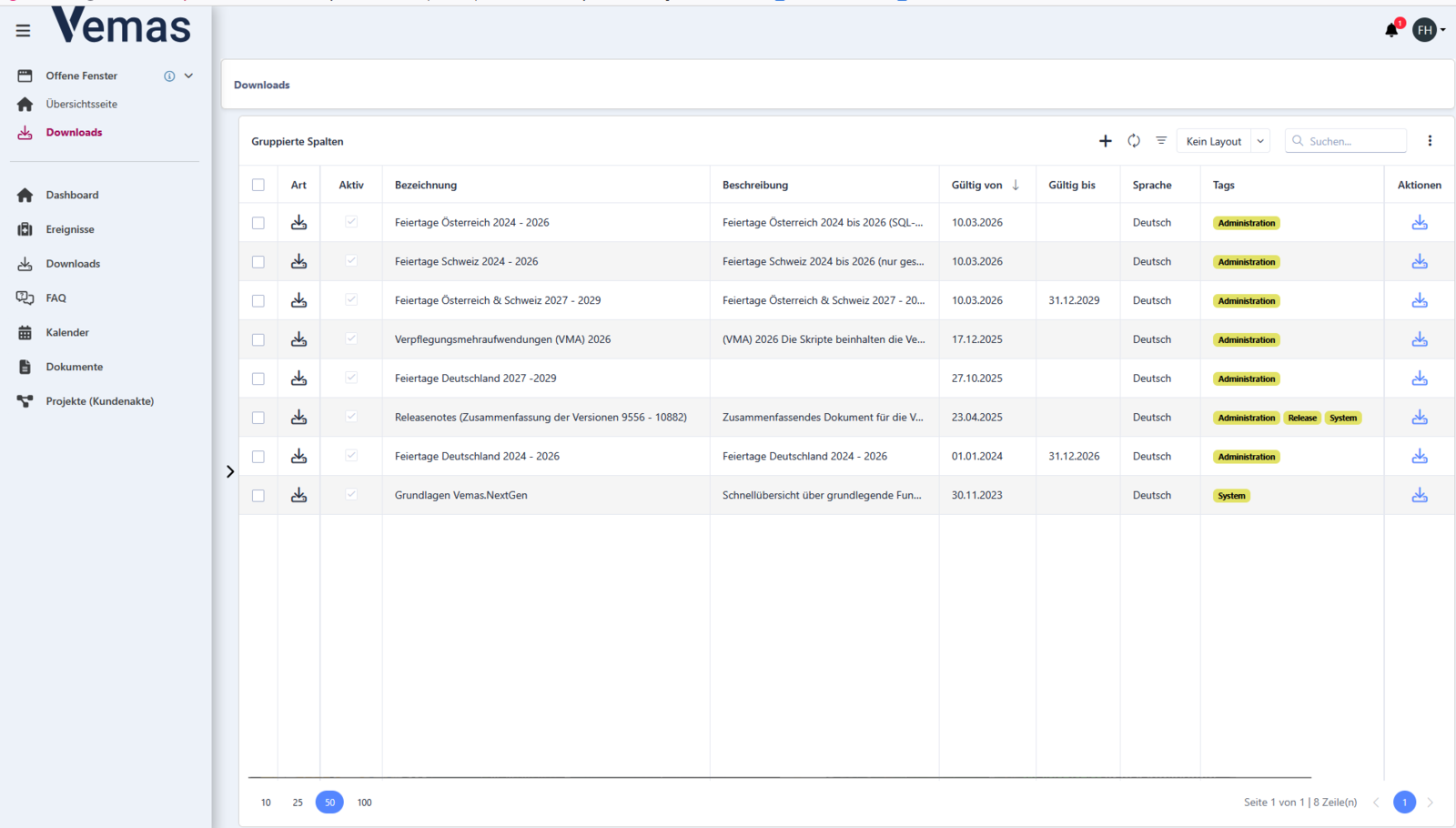Click in the Suchen search field
Screen dimensions: 1456x828
point(1346,141)
